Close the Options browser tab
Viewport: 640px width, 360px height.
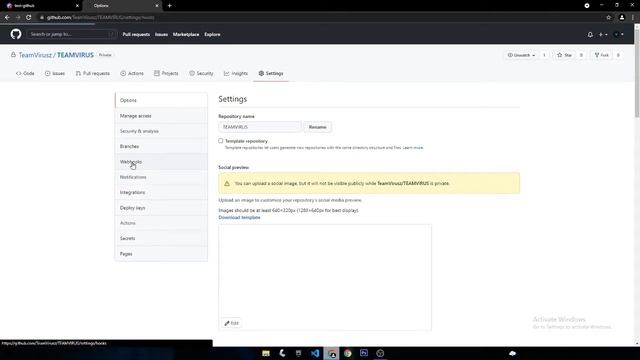pyautogui.click(x=157, y=6)
